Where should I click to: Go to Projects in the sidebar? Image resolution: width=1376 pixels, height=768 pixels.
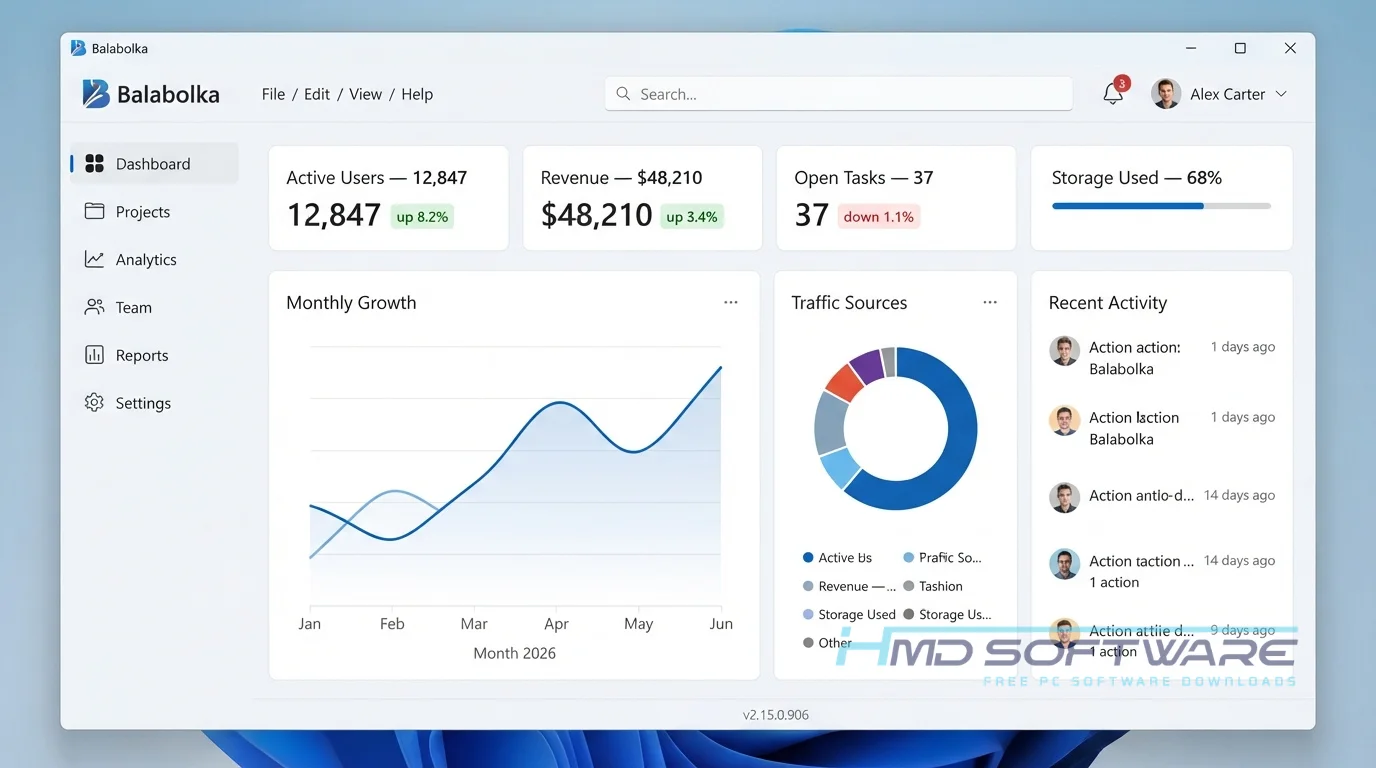tap(143, 212)
